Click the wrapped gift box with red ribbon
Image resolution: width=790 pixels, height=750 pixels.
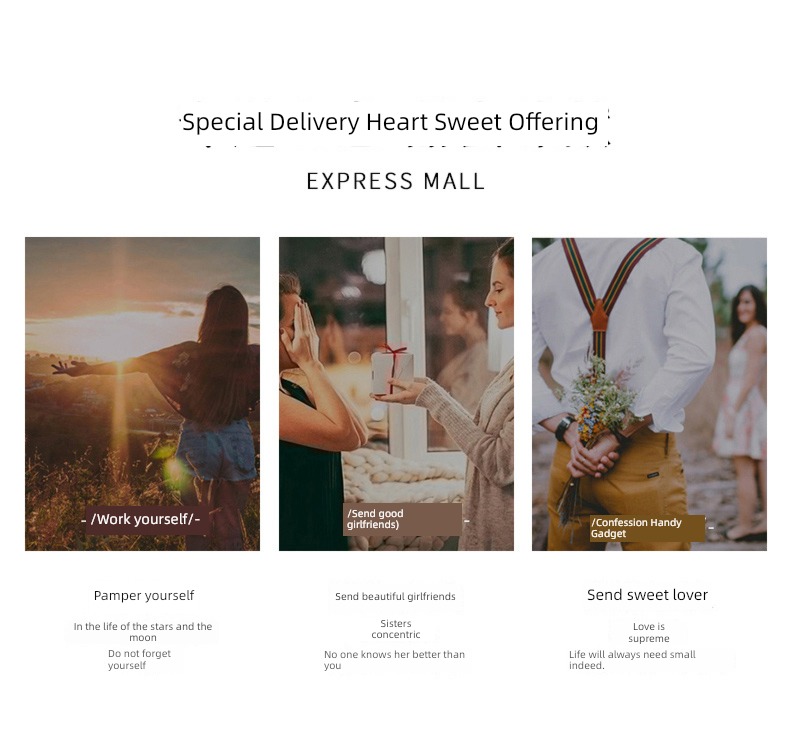tap(393, 371)
